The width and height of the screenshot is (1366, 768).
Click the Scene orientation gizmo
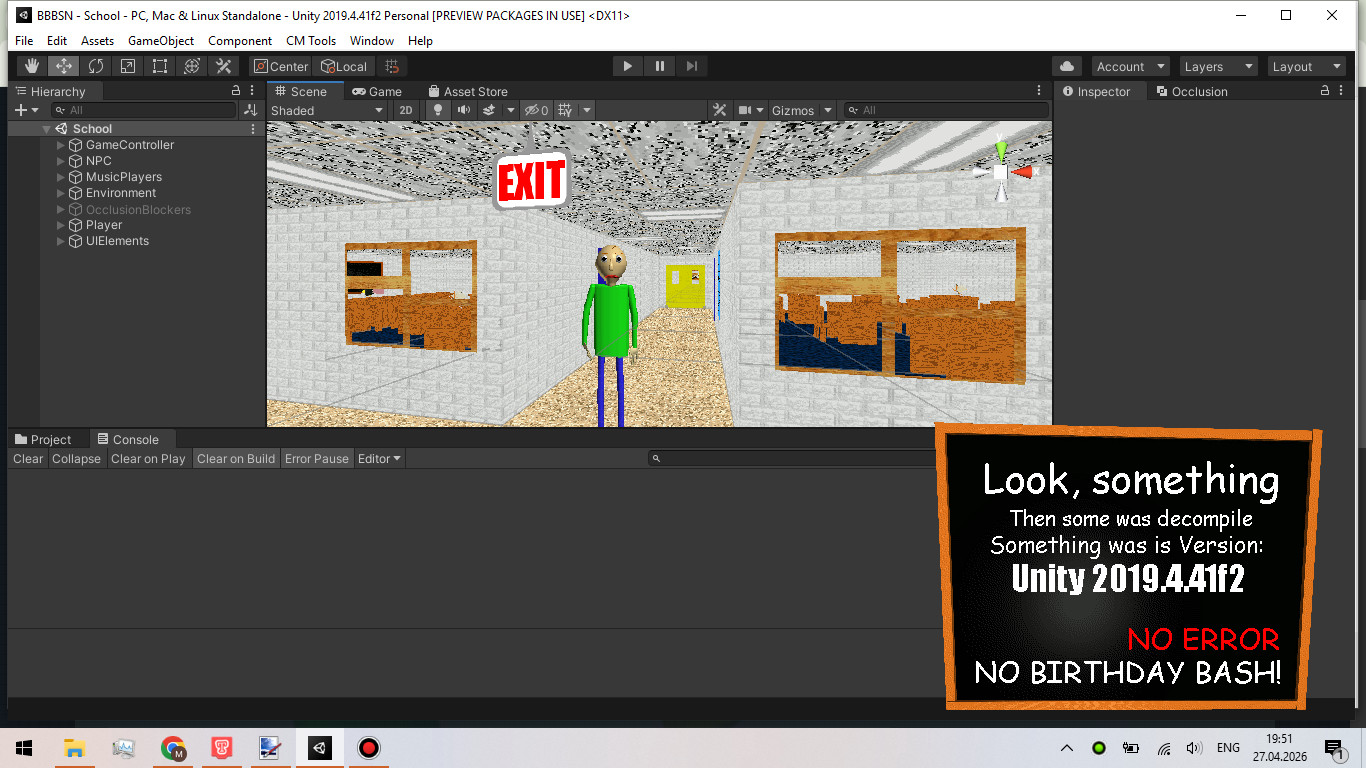(x=1001, y=171)
